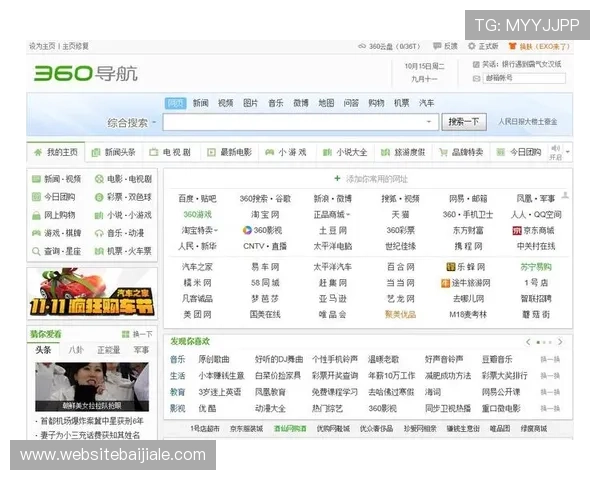This screenshot has width=600, height=480.
Task: Open the 苏宁易购 link
Action: 536,267
